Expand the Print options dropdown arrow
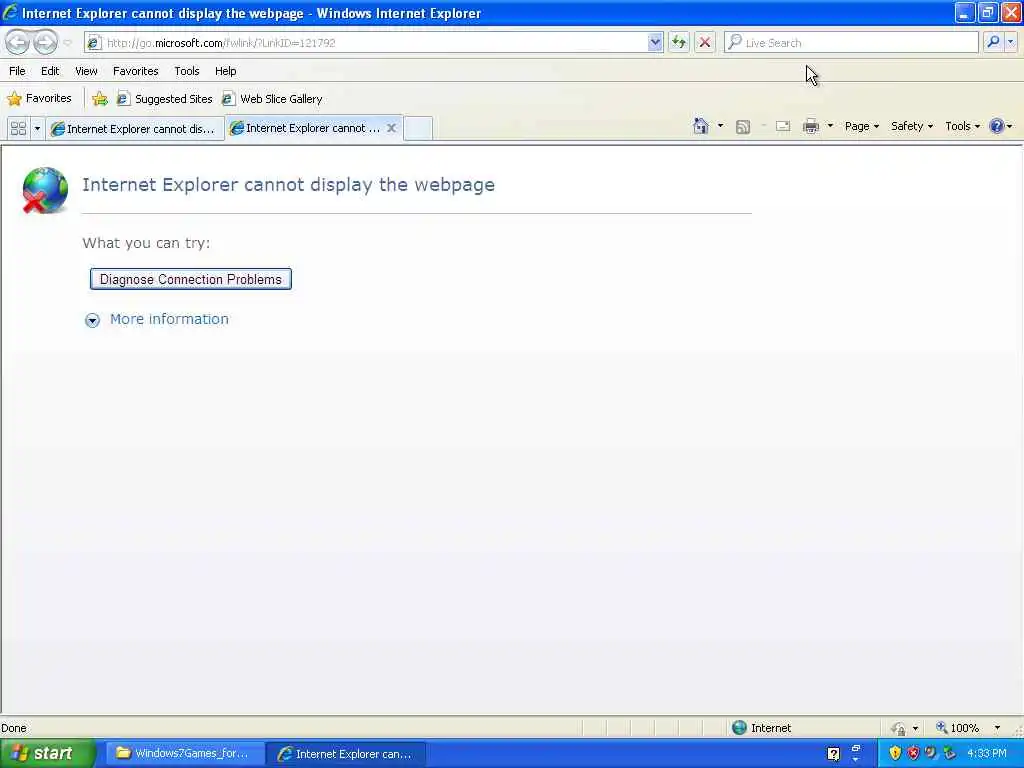Viewport: 1024px width, 768px height. (830, 126)
